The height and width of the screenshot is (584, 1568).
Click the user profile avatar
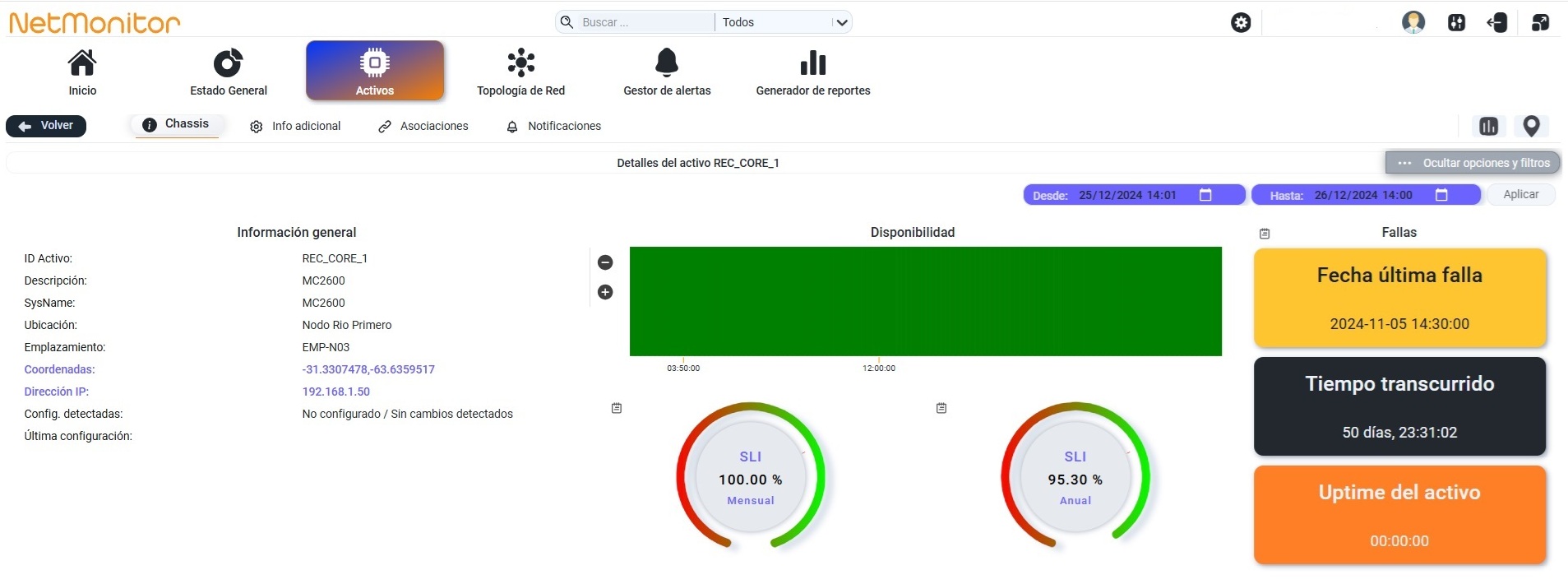click(1413, 22)
